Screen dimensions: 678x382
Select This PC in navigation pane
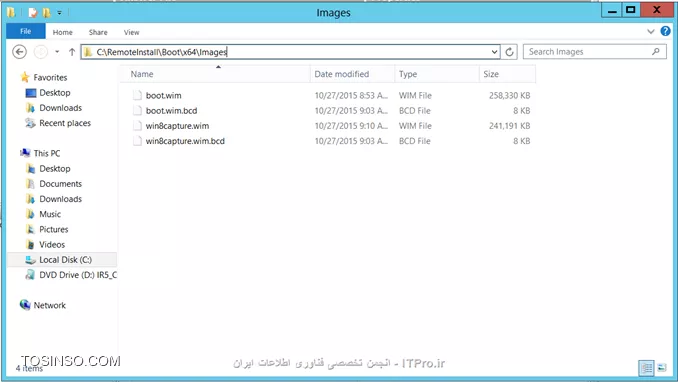47,153
